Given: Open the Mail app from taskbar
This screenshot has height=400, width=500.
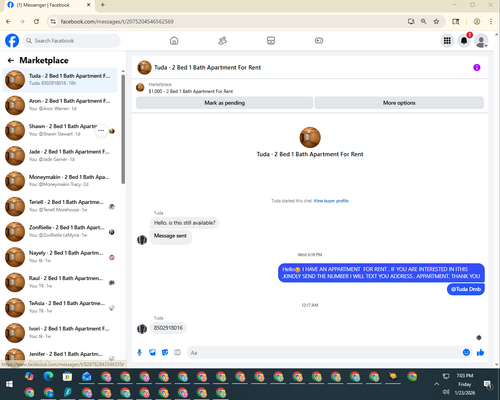Looking at the screenshot, I should click(x=87, y=376).
